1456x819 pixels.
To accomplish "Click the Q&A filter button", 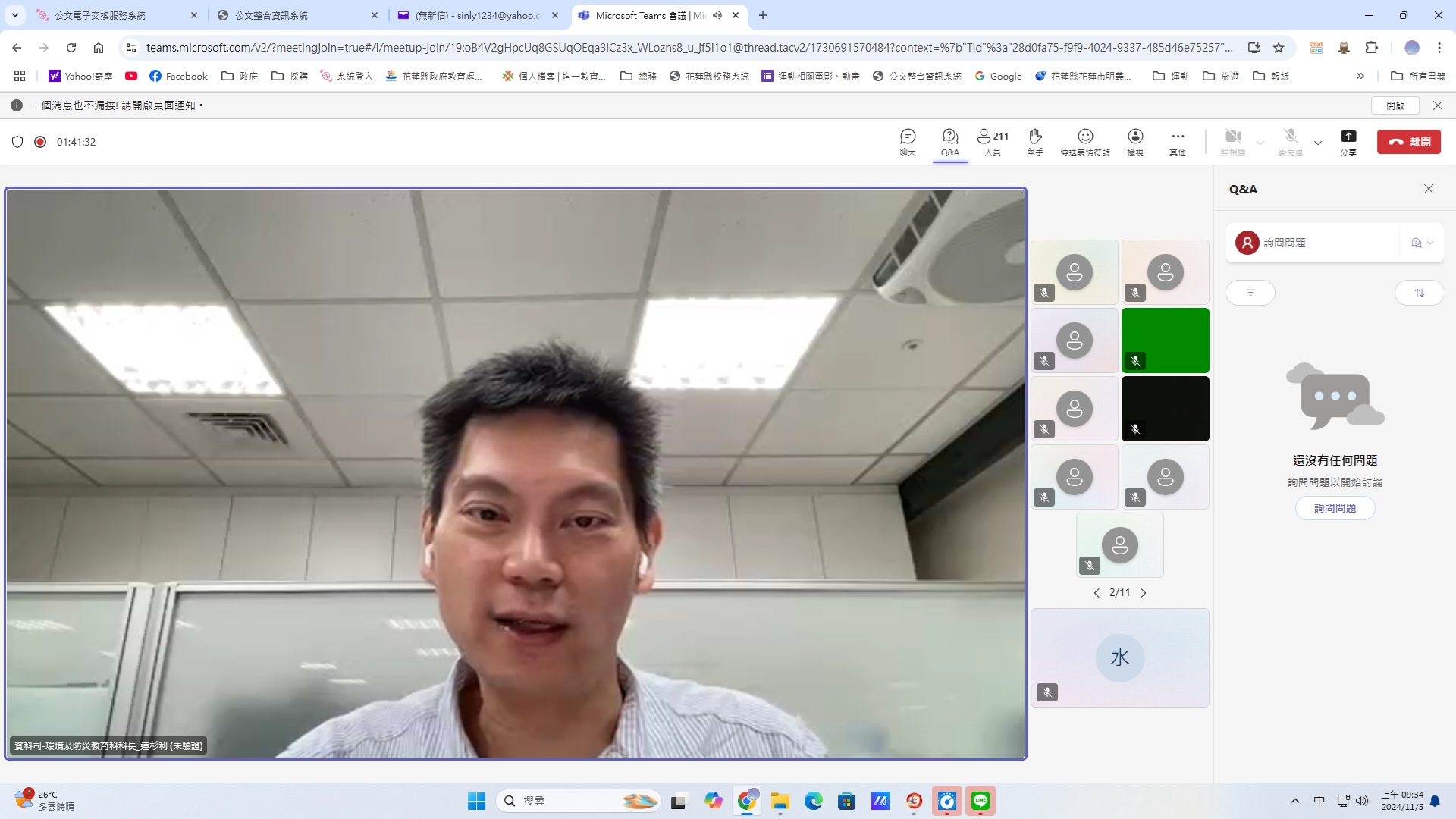I will pos(1250,293).
